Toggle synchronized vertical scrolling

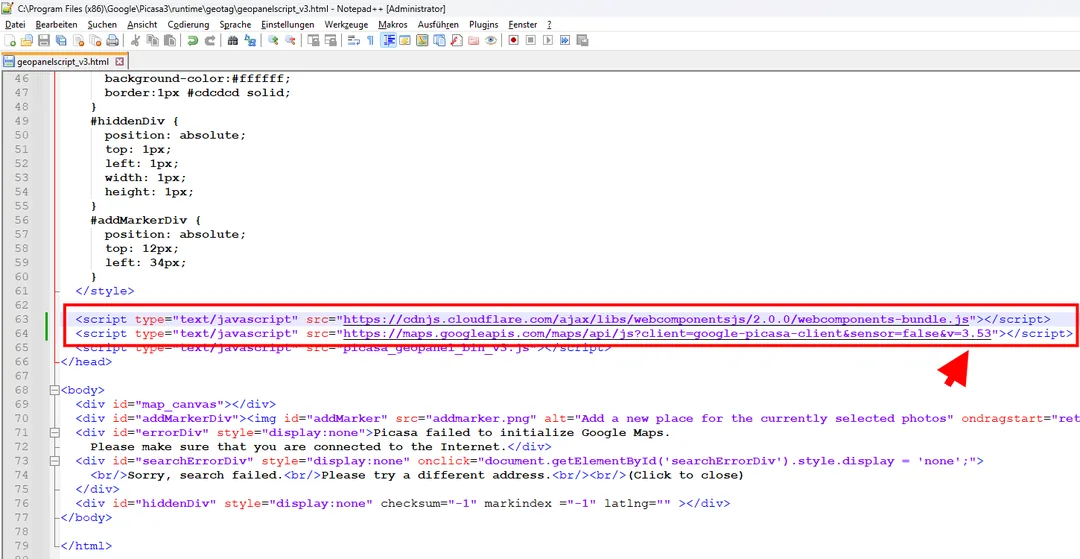(313, 41)
